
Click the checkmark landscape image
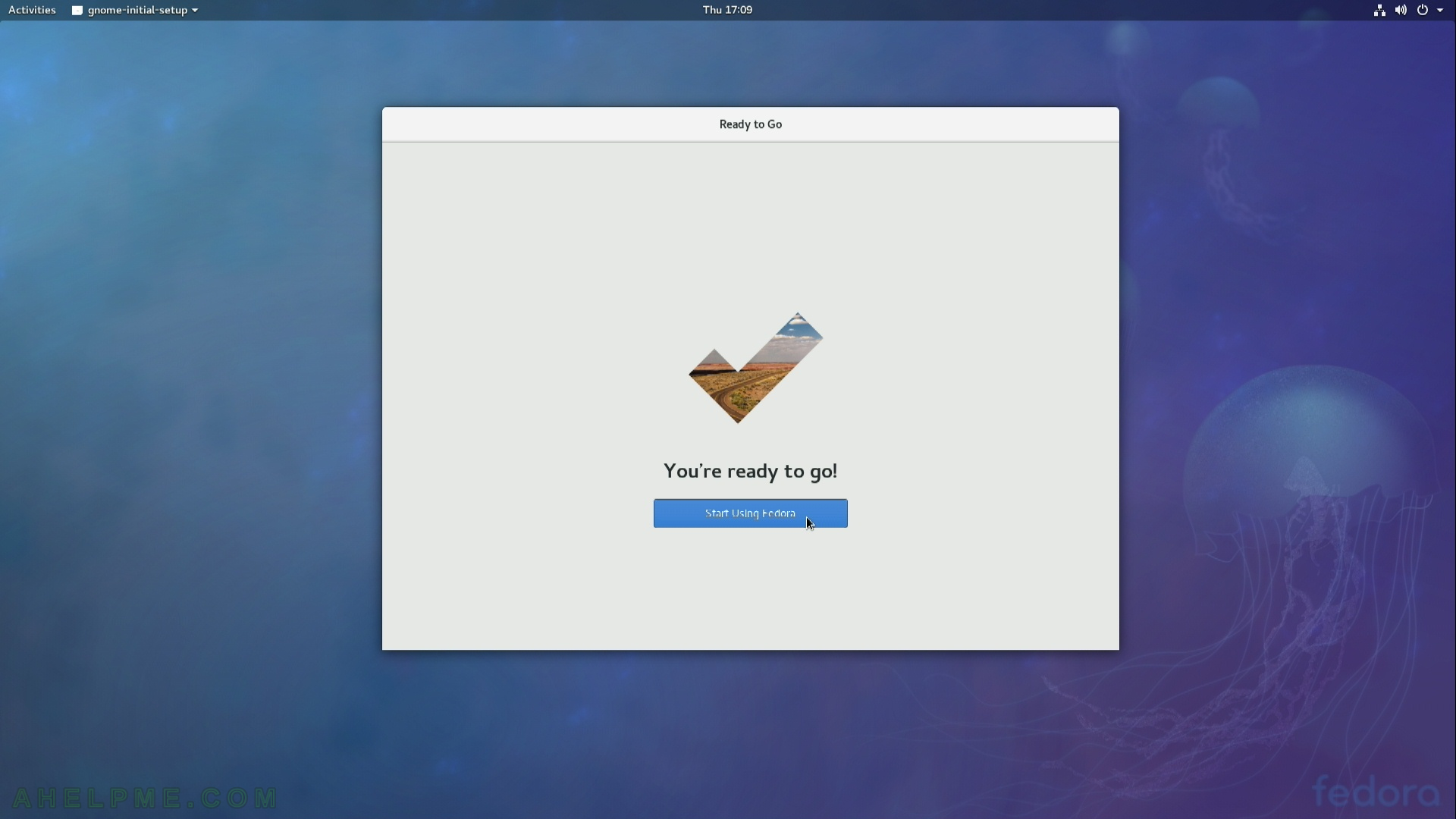[755, 368]
